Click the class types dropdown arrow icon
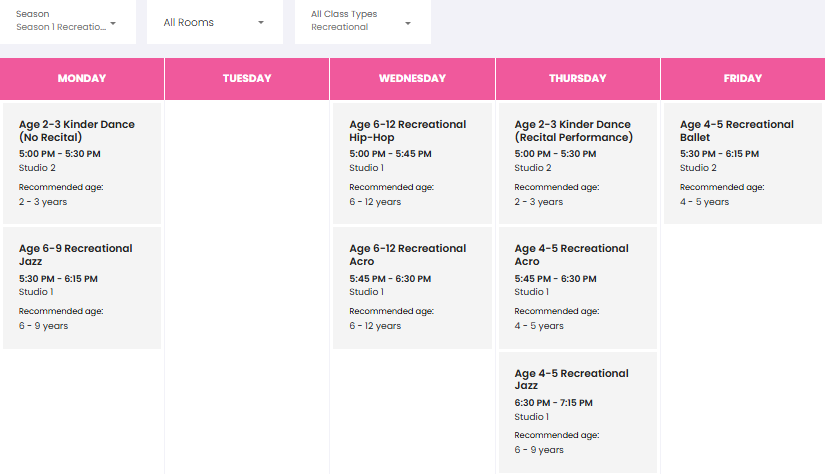 408,24
